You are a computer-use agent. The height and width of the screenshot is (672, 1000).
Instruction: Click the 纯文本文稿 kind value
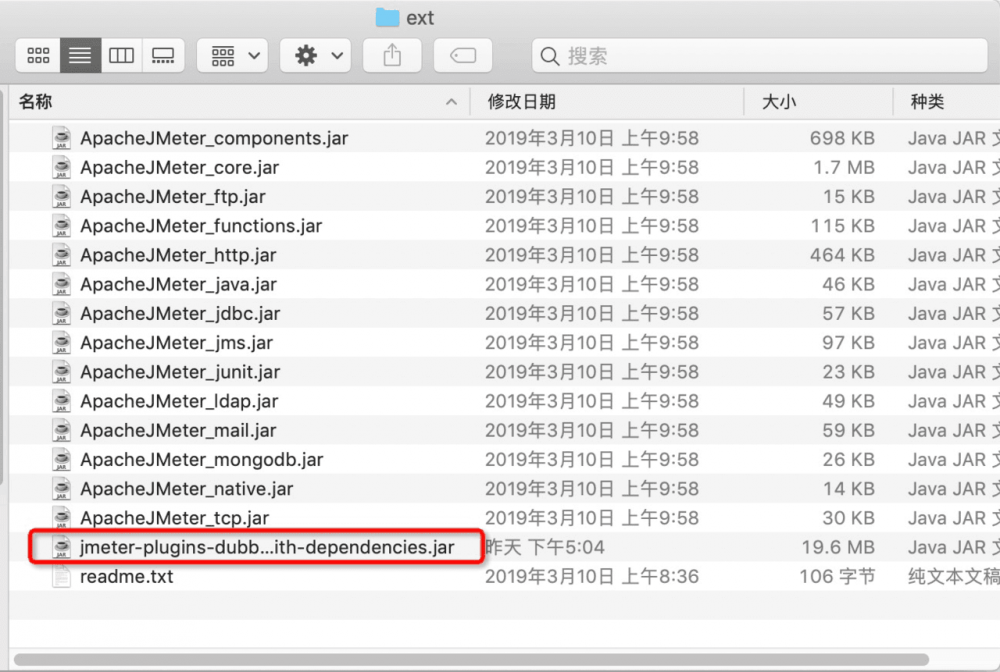(x=954, y=576)
